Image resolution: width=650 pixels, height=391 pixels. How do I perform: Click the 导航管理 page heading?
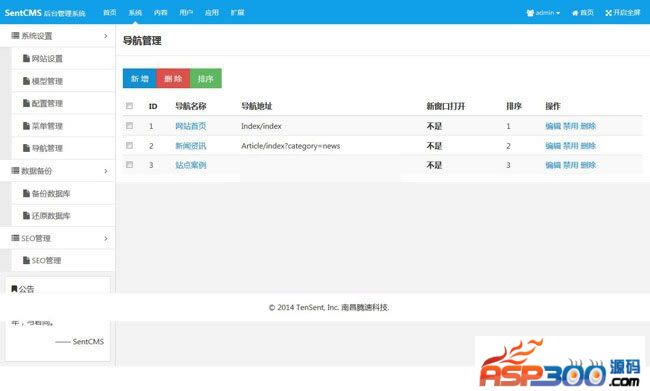click(142, 41)
